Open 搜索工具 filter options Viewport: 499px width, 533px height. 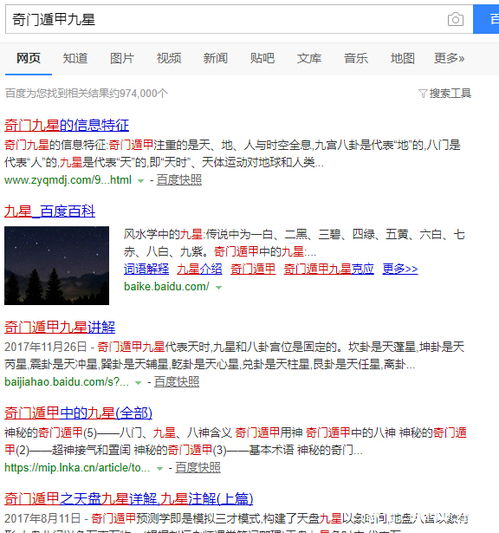450,93
